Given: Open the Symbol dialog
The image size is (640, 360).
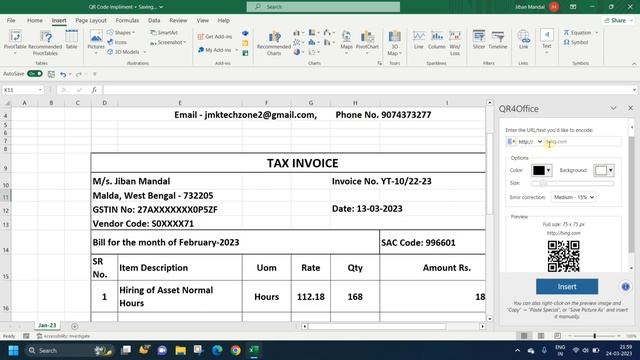Looking at the screenshot, I should 576,42.
